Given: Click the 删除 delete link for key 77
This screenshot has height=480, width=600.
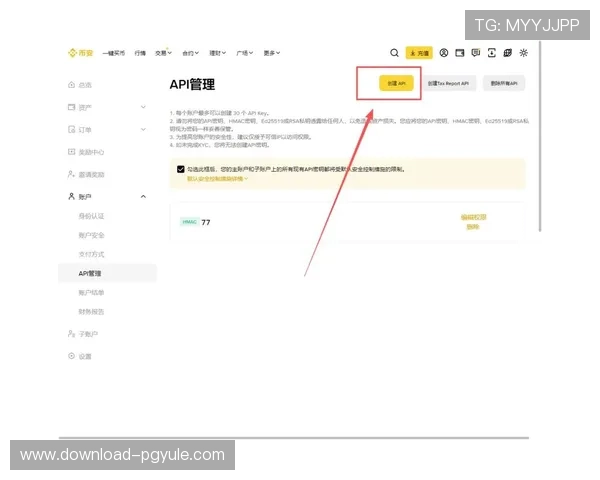Looking at the screenshot, I should point(473,227).
